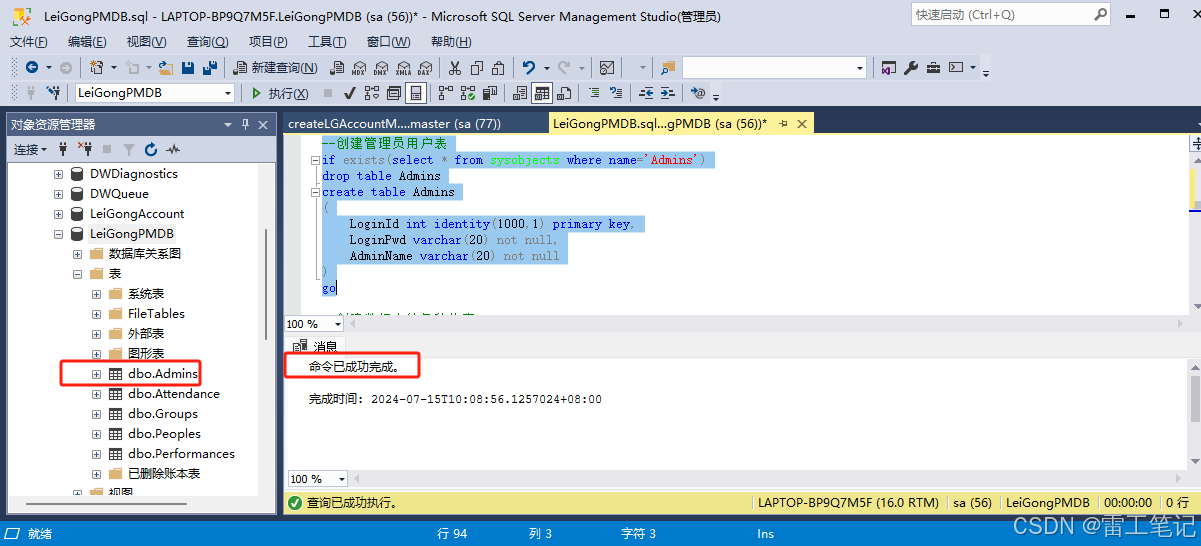1201x546 pixels.
Task: Expand the DWDiagnostics database node
Action: point(58,174)
